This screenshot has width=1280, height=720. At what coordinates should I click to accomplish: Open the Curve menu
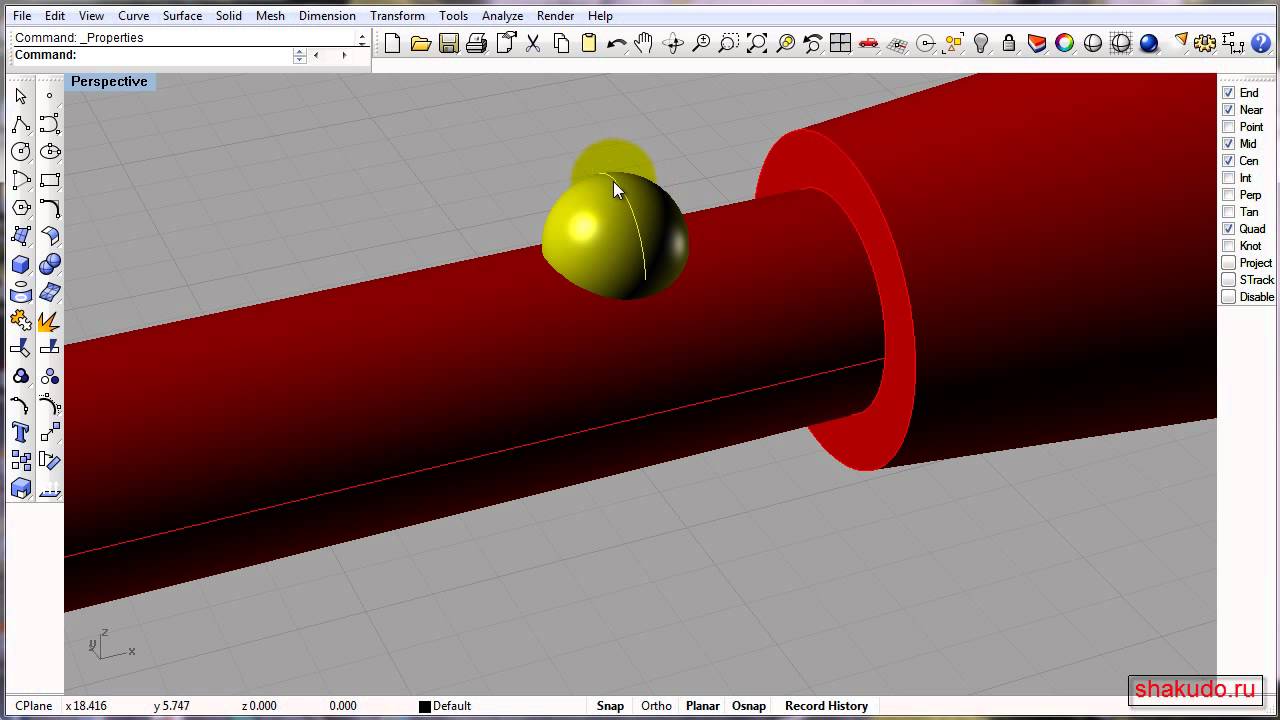[x=134, y=16]
